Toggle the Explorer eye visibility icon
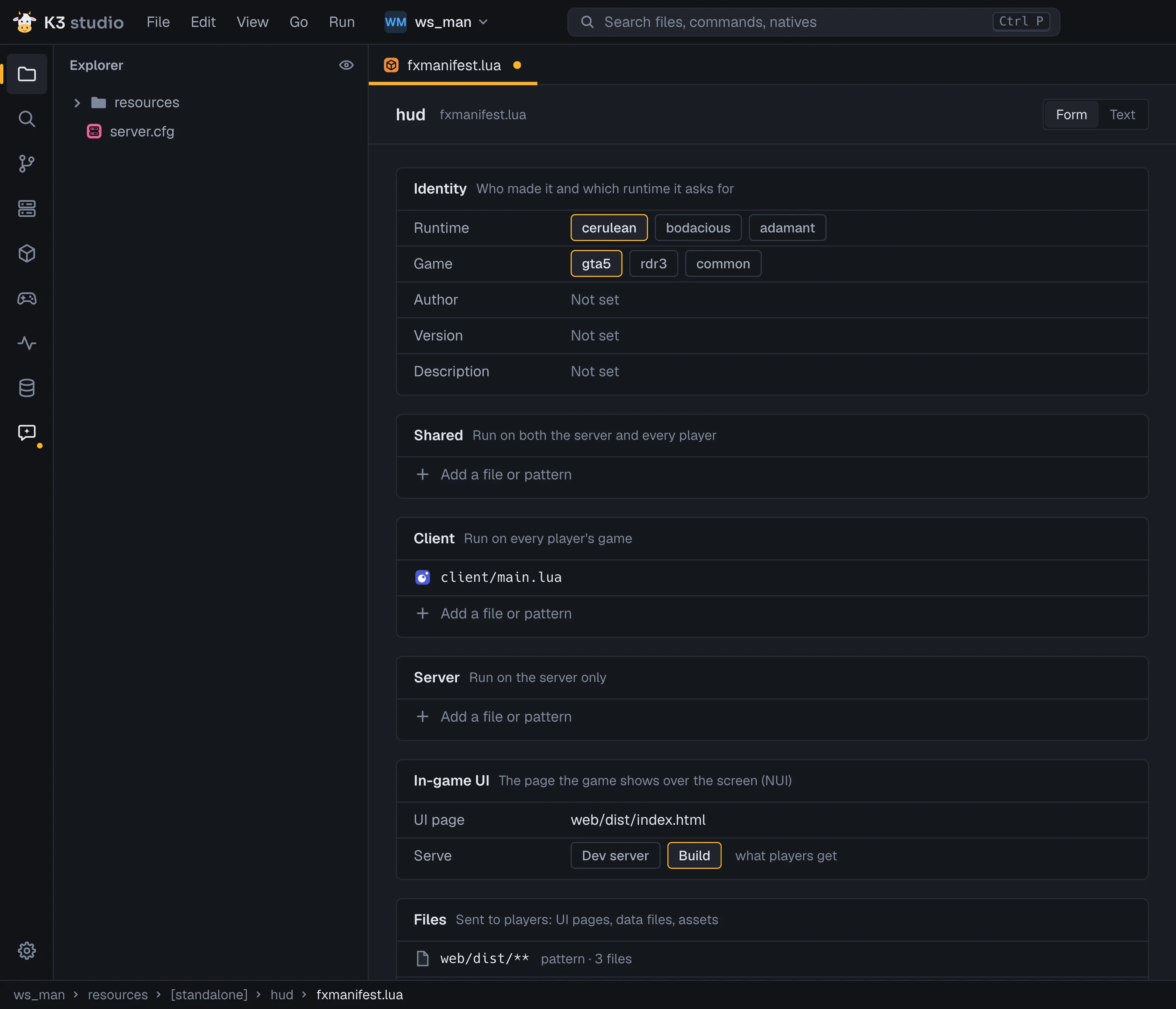The height and width of the screenshot is (1009, 1176). [346, 65]
